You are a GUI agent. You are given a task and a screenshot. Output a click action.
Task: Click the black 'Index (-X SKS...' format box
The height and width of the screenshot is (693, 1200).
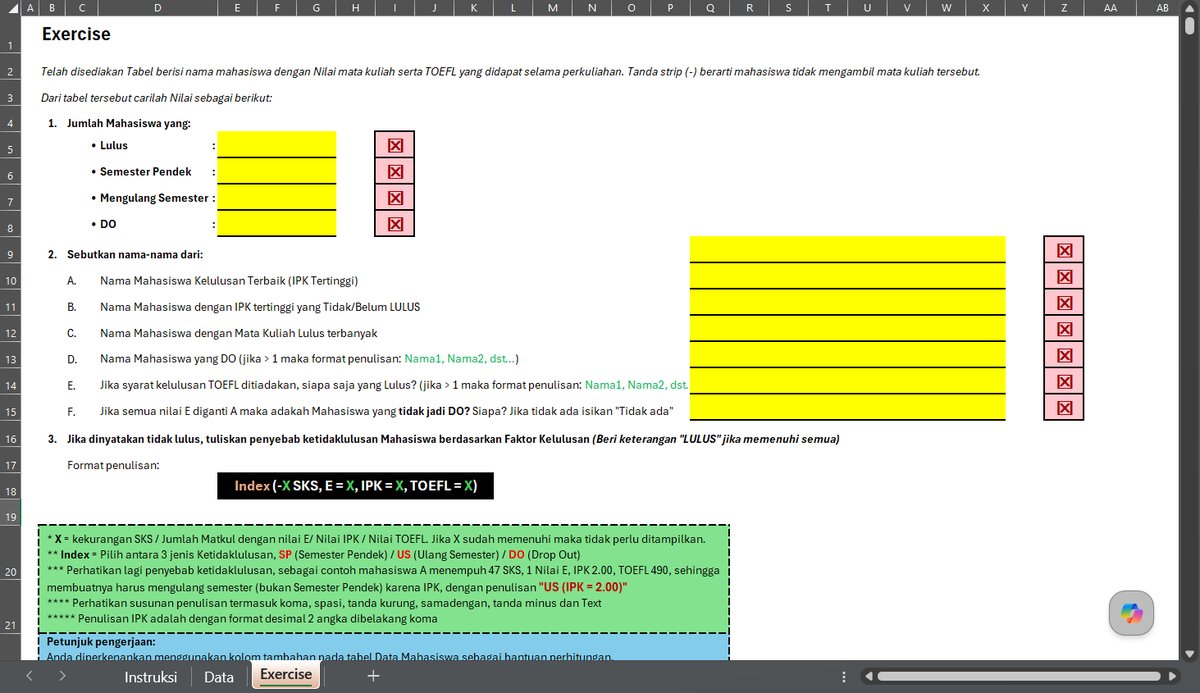pyautogui.click(x=355, y=486)
